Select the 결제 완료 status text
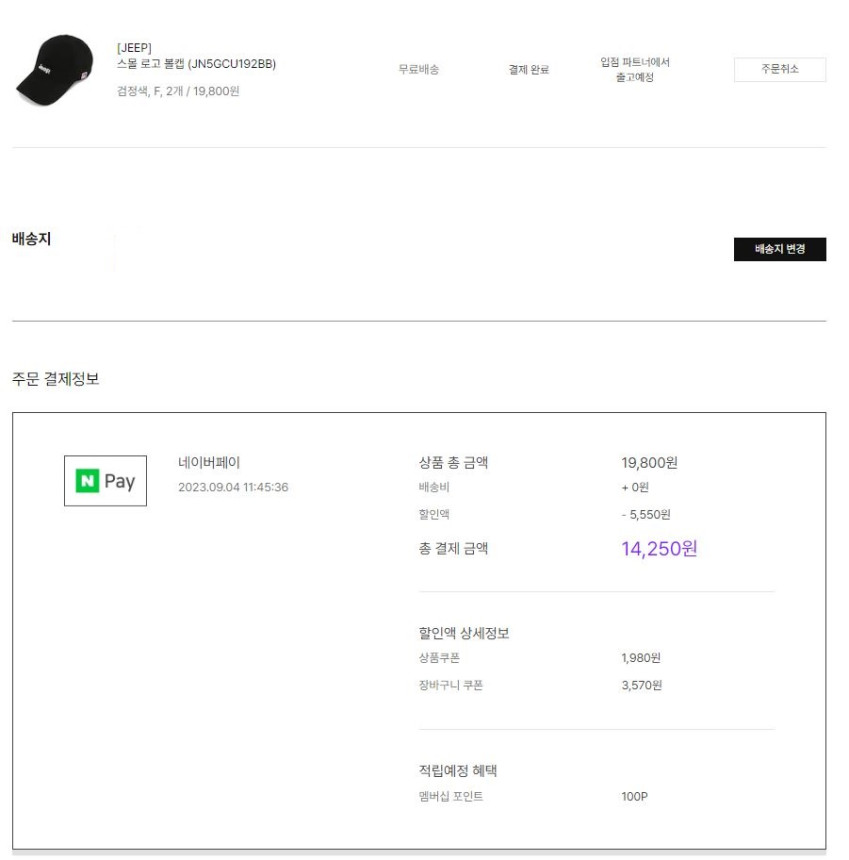849x860 pixels. pos(528,70)
